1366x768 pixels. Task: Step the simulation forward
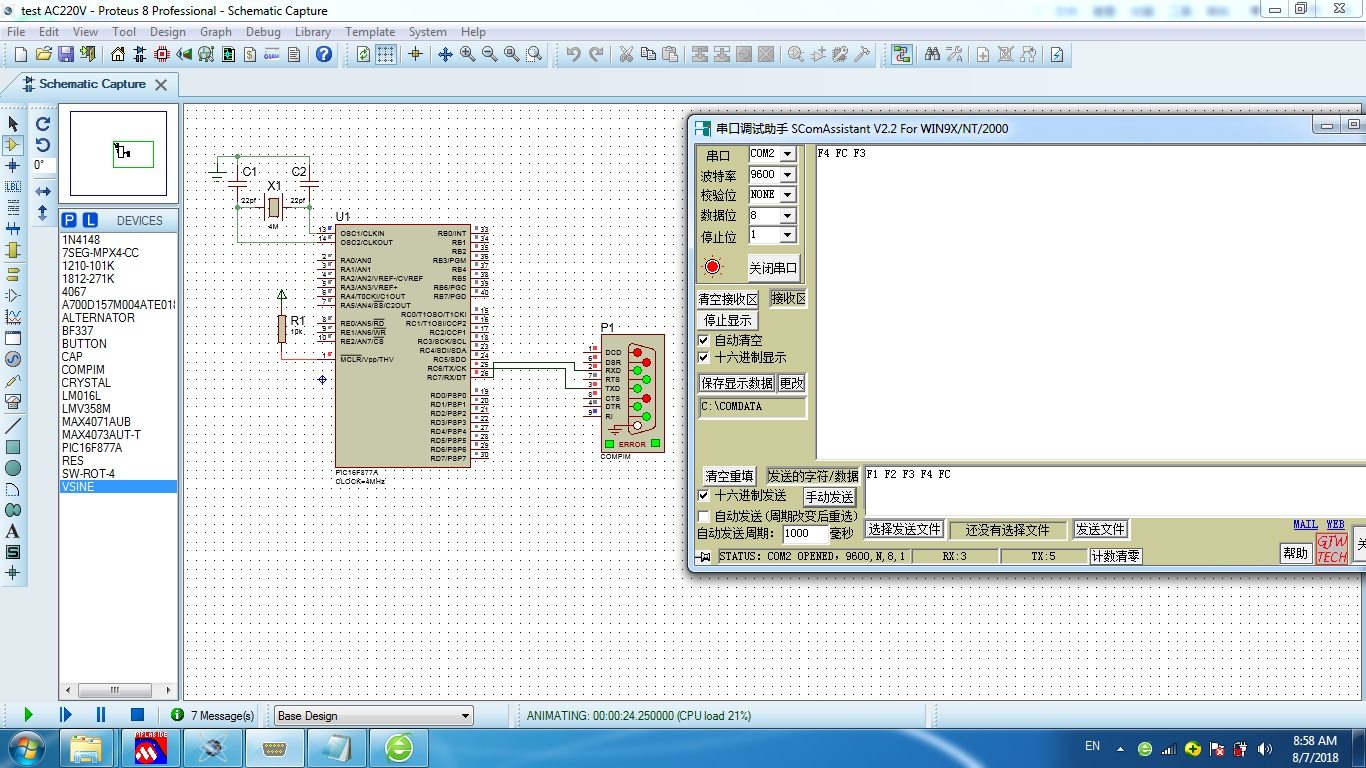[x=66, y=715]
